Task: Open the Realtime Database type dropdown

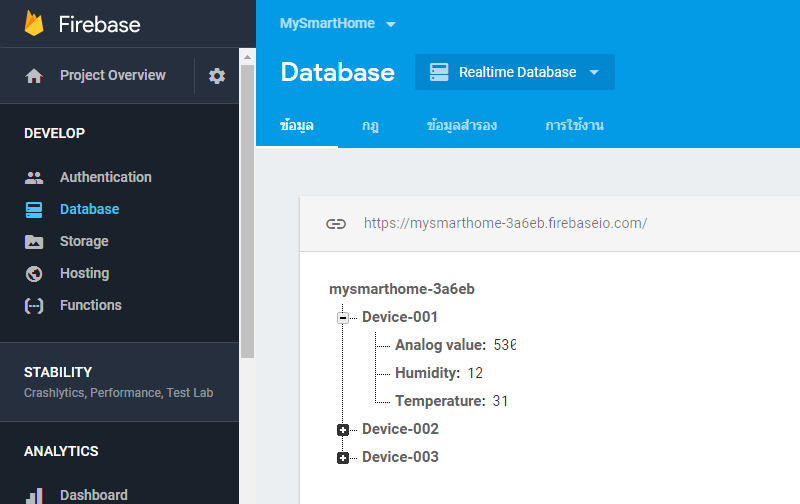Action: (x=514, y=72)
